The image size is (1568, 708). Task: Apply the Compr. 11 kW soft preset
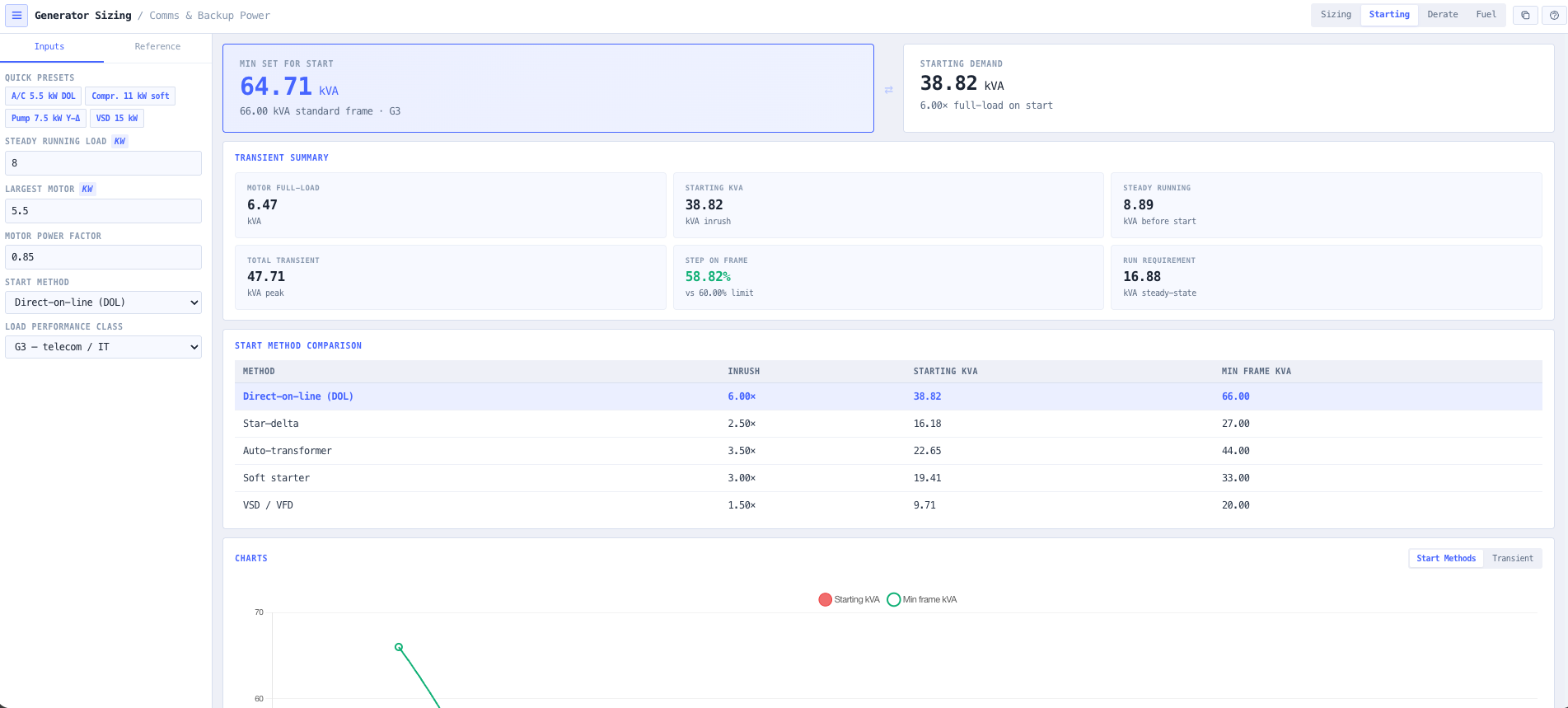tap(130, 96)
